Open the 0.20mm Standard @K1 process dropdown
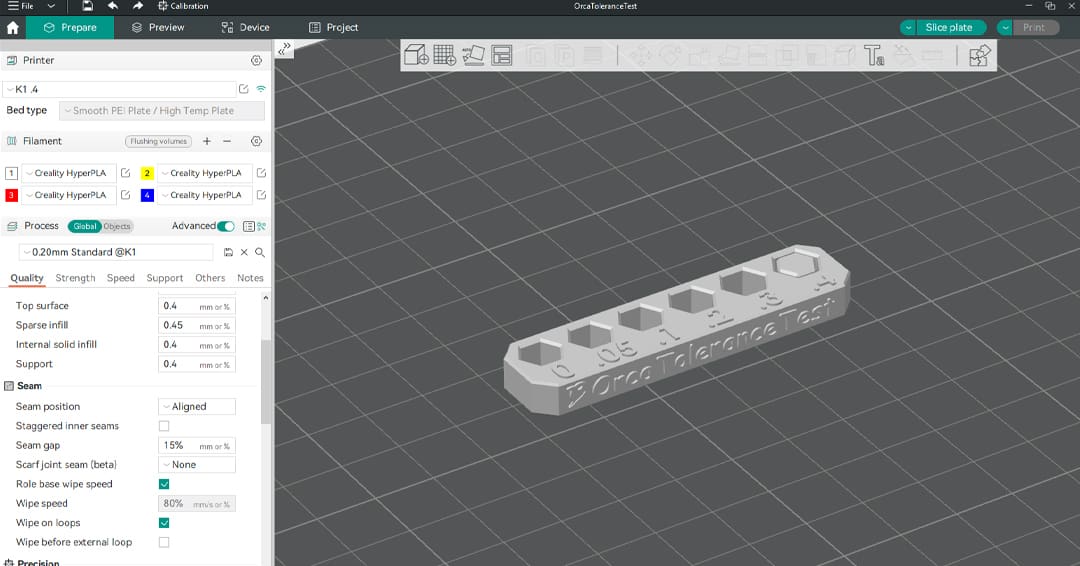Viewport: 1080px width, 566px height. coord(115,253)
